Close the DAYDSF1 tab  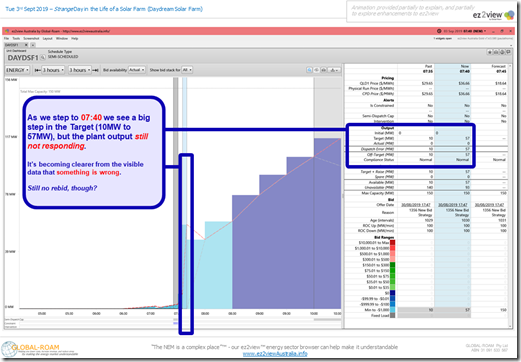pyautogui.click(x=26, y=45)
